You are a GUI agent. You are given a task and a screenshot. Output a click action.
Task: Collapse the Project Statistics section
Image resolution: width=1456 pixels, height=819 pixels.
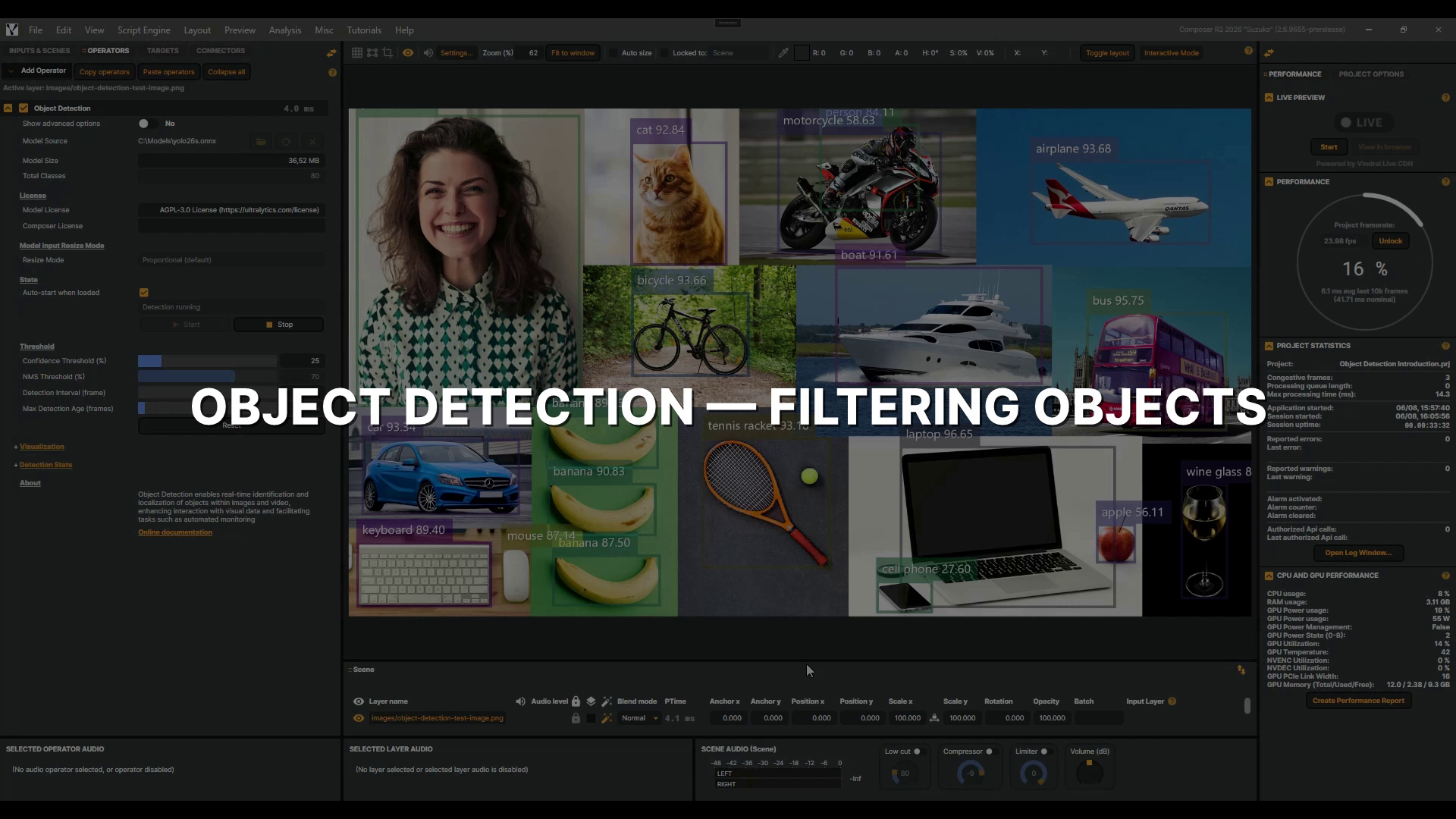point(1269,346)
